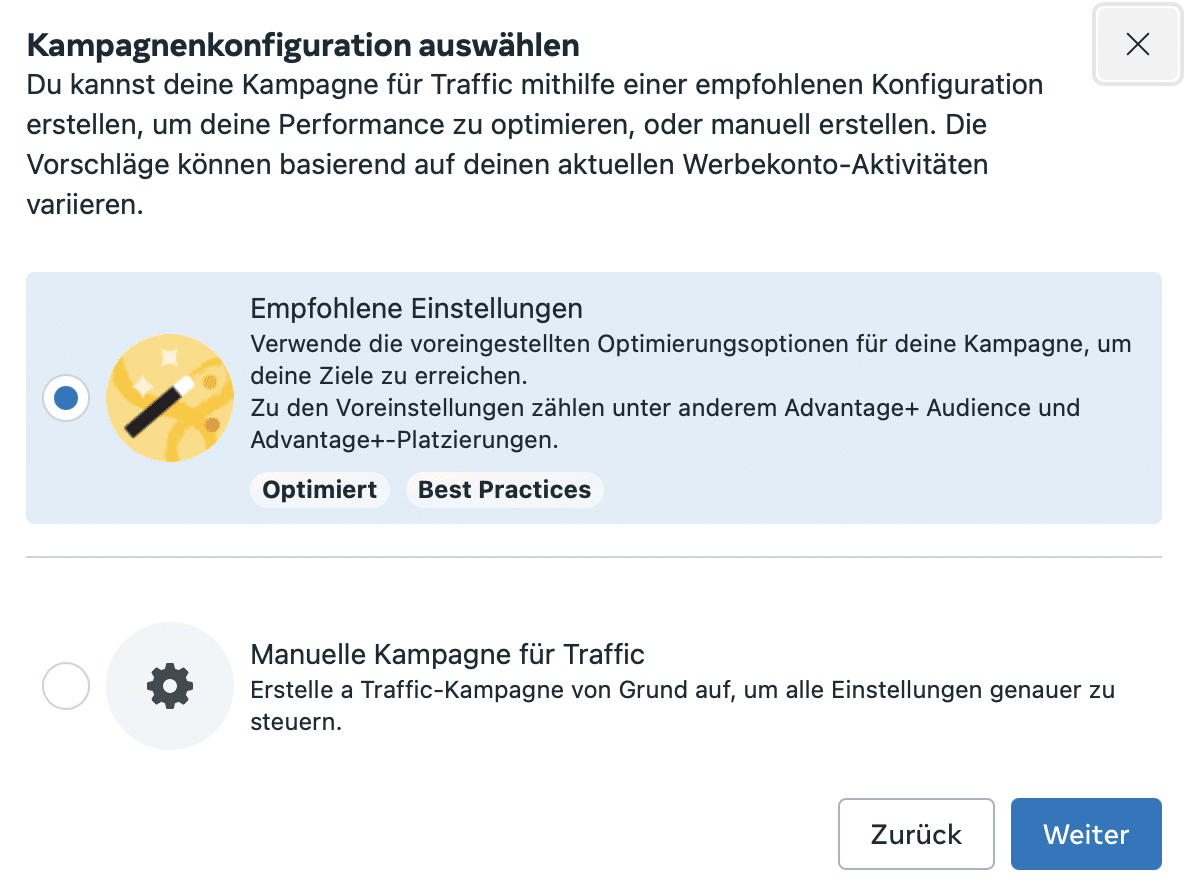Click the intro paragraph about Werbekonto-Aktivitäten

[x=534, y=144]
